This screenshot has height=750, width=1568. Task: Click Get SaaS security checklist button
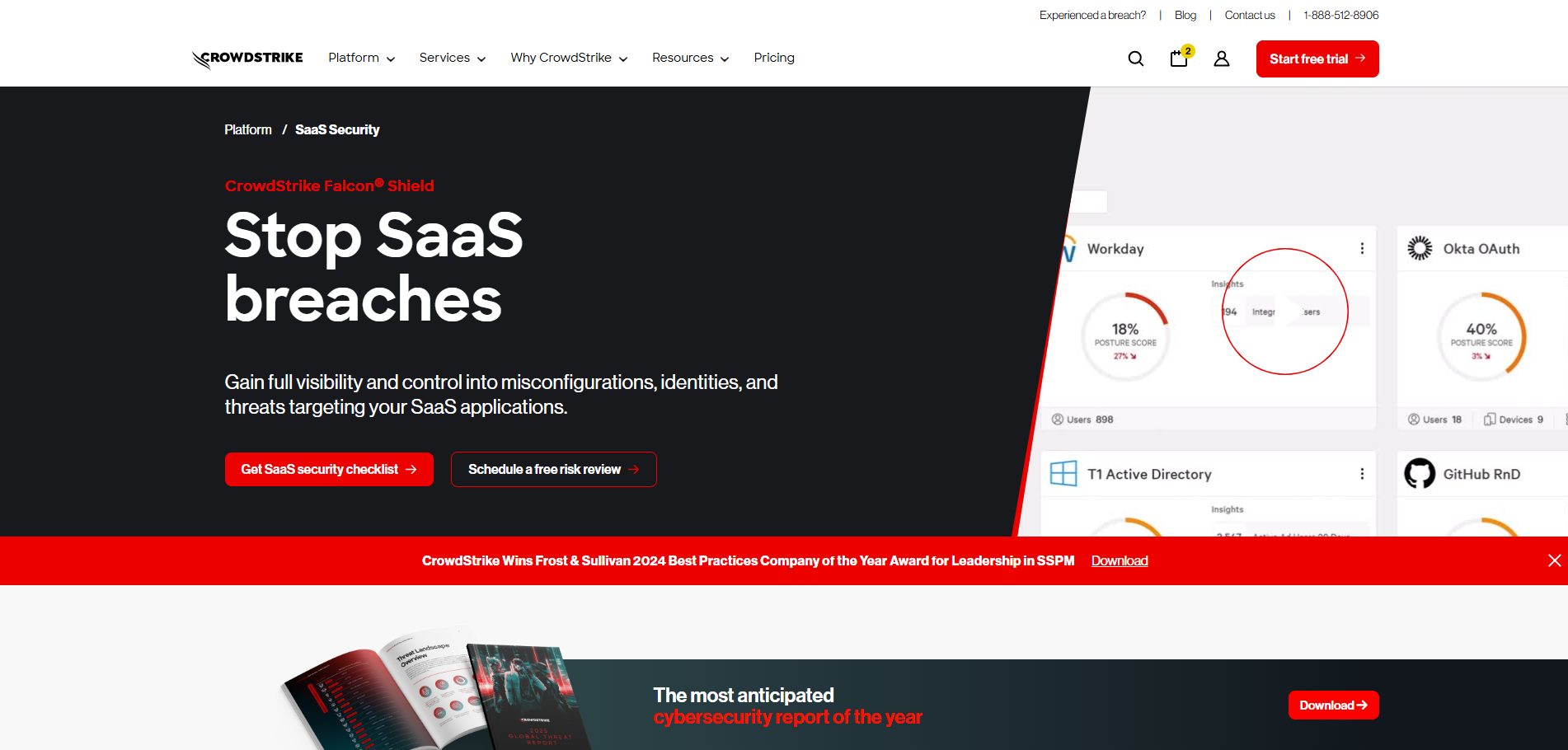click(x=329, y=469)
